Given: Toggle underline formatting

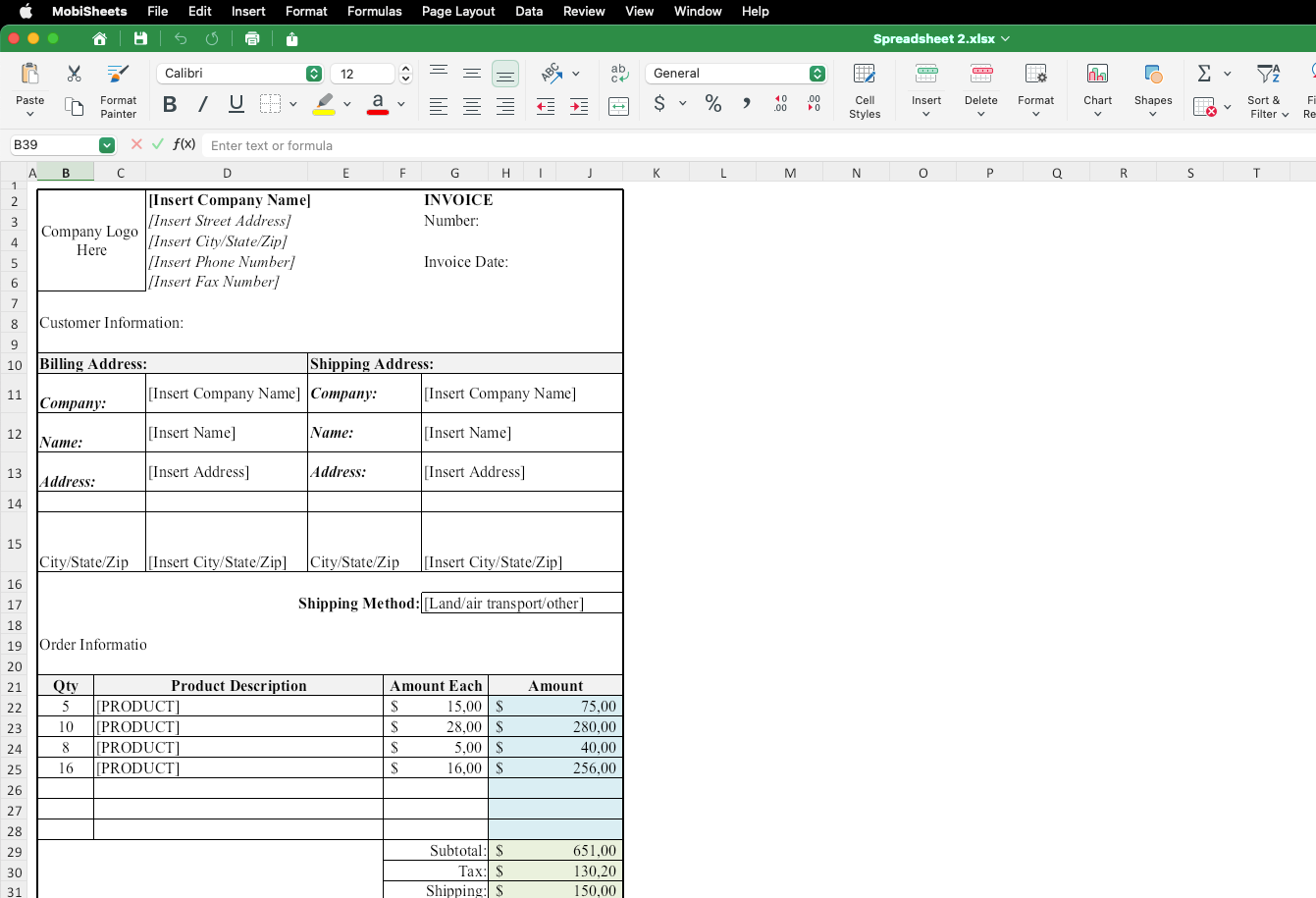Looking at the screenshot, I should point(236,104).
